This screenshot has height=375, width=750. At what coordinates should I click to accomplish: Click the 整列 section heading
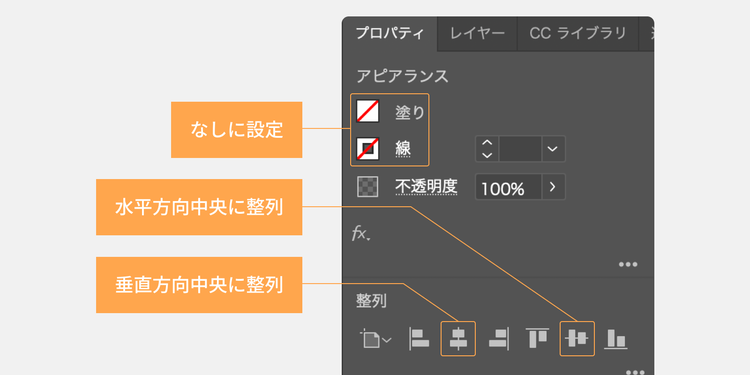[371, 301]
